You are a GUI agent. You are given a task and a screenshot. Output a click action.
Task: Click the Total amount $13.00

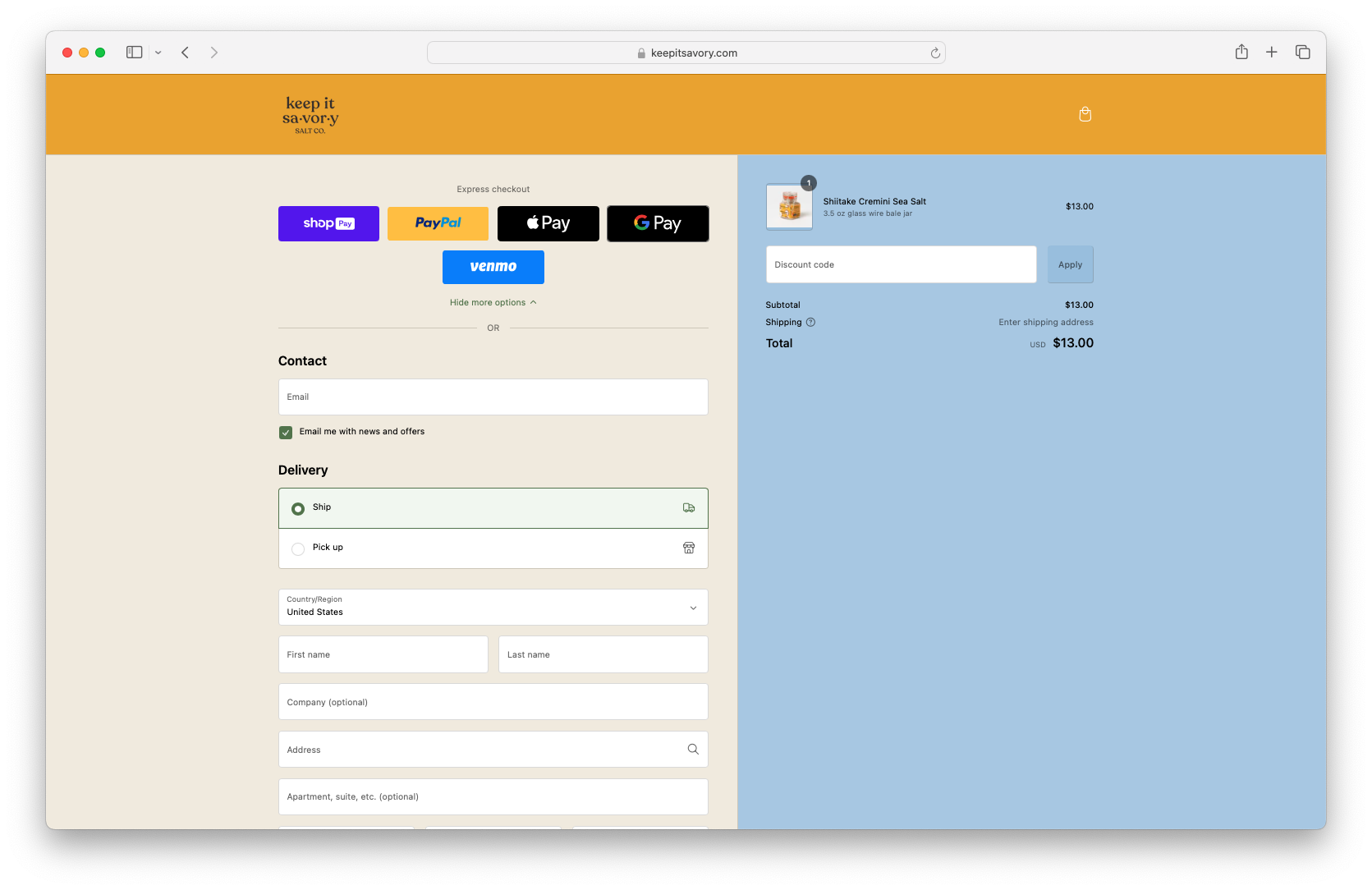tap(1073, 343)
